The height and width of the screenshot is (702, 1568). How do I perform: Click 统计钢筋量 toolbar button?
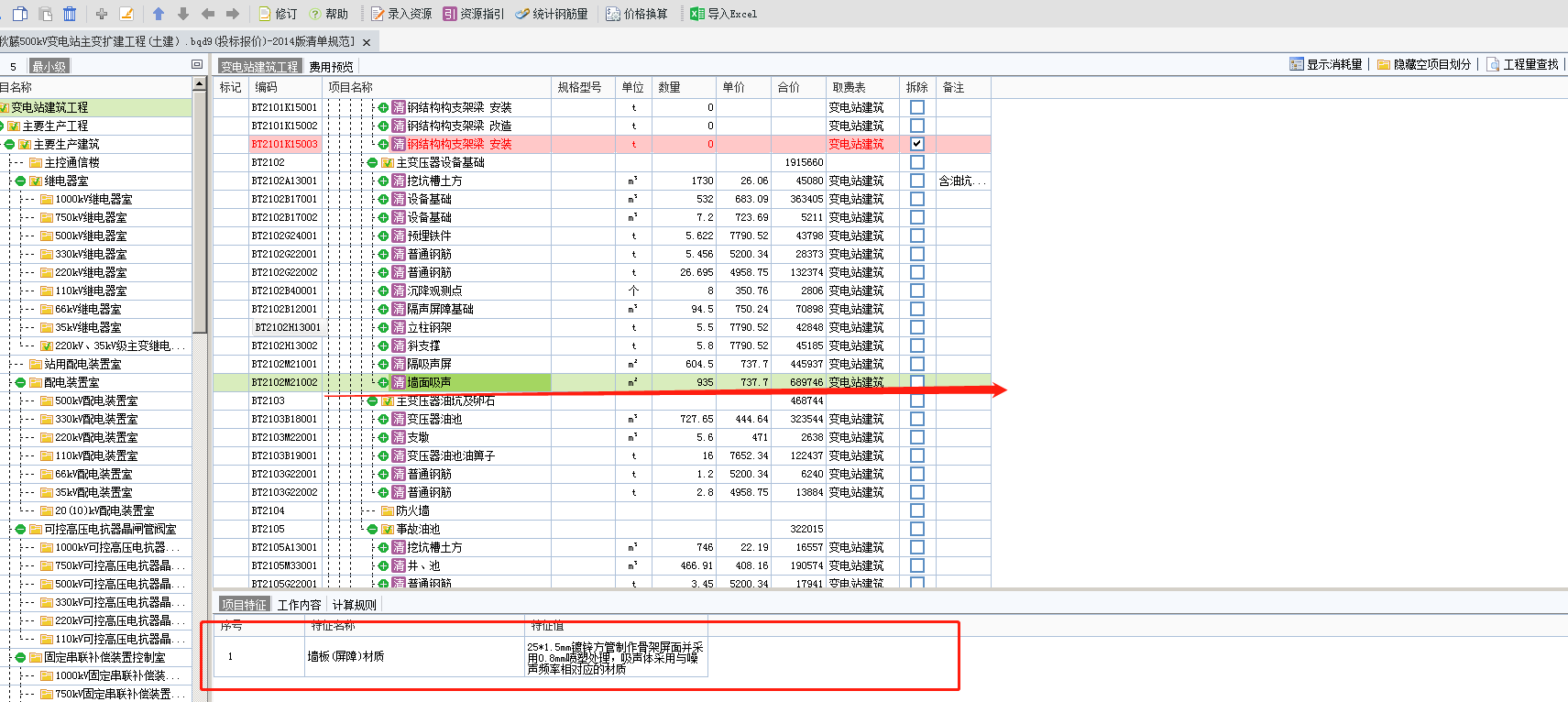click(x=552, y=14)
